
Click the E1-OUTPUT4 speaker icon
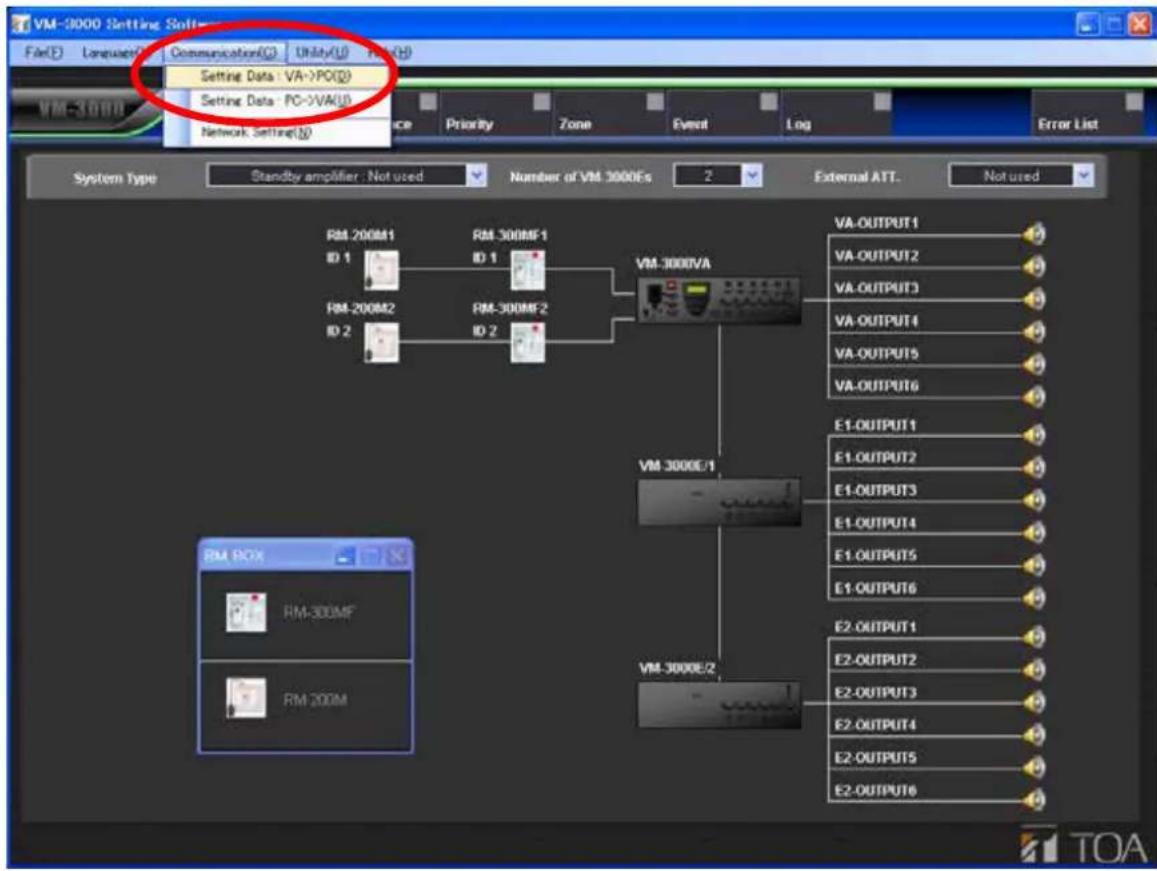(x=1035, y=533)
